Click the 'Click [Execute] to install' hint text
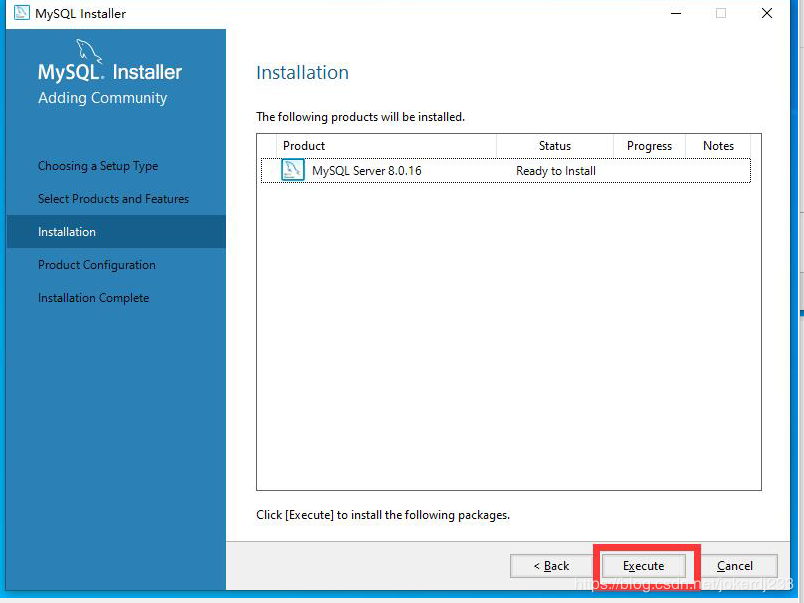The image size is (804, 603). click(x=383, y=515)
